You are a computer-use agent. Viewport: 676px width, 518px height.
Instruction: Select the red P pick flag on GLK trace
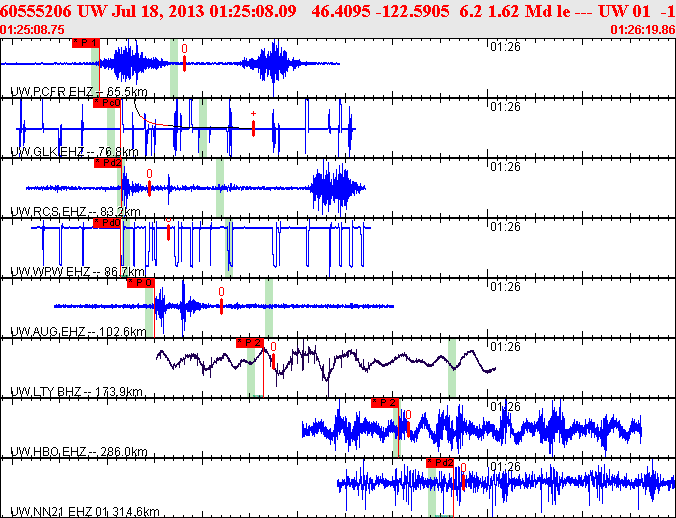pyautogui.click(x=106, y=102)
